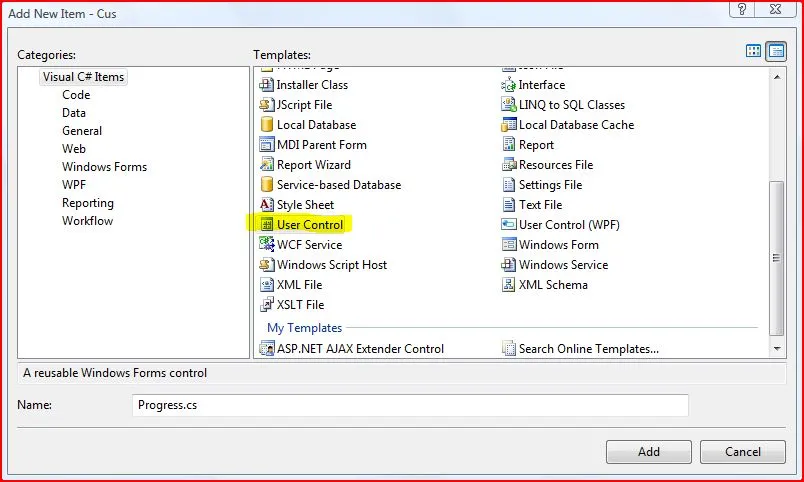Image resolution: width=804 pixels, height=482 pixels.
Task: Select Windows Script Host icon
Action: click(267, 265)
